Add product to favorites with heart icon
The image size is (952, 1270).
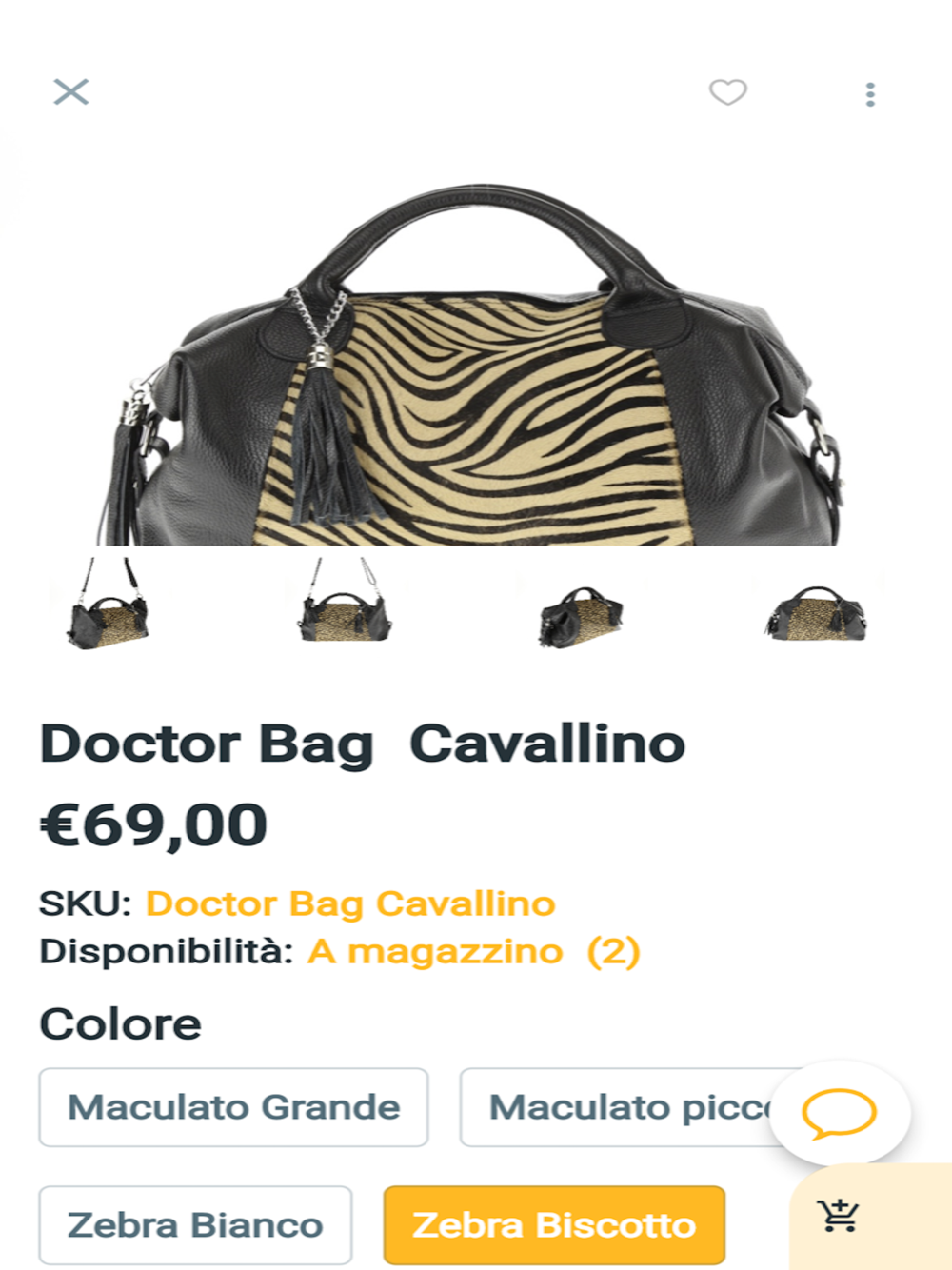coord(728,92)
